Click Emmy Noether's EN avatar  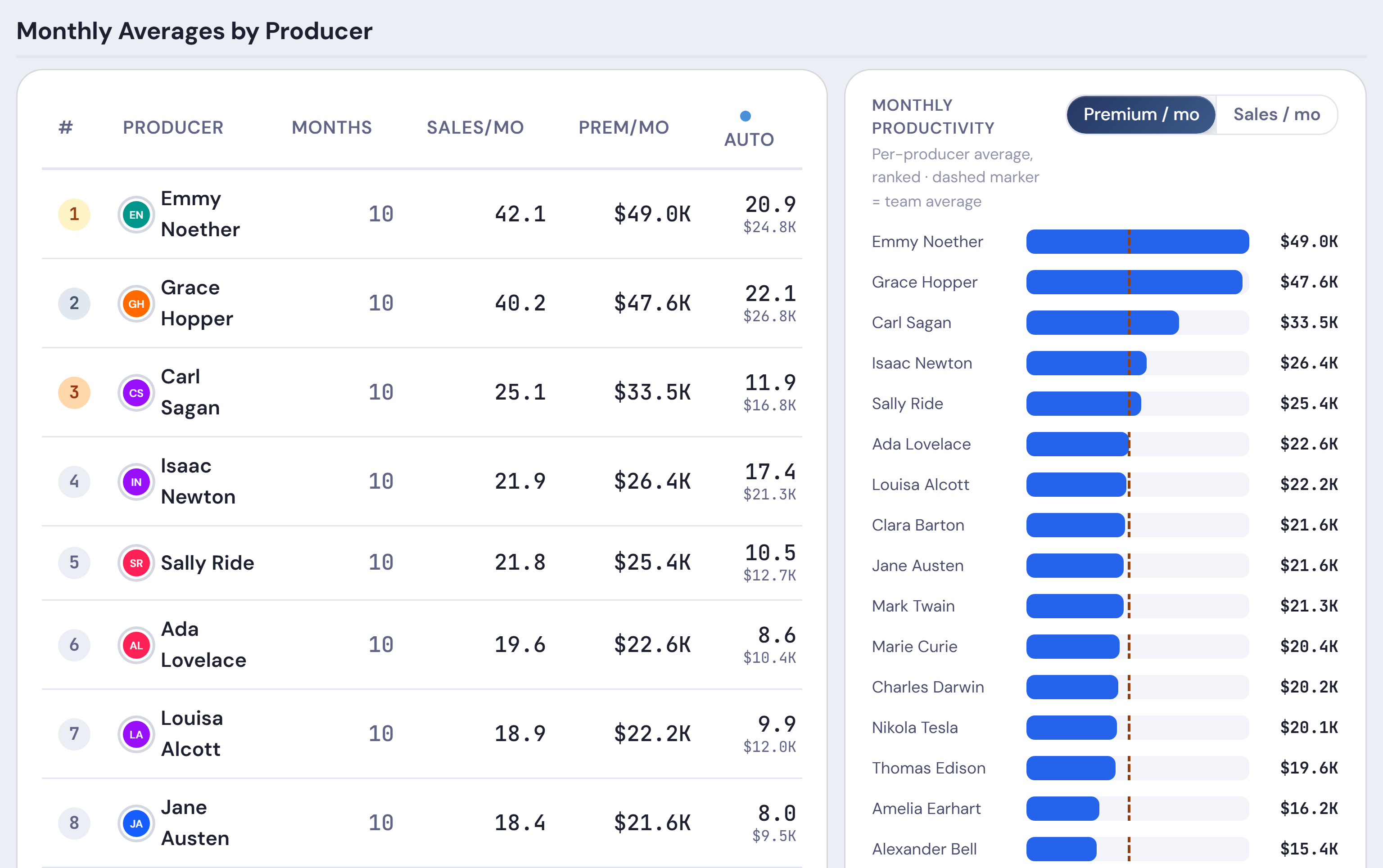tap(136, 215)
